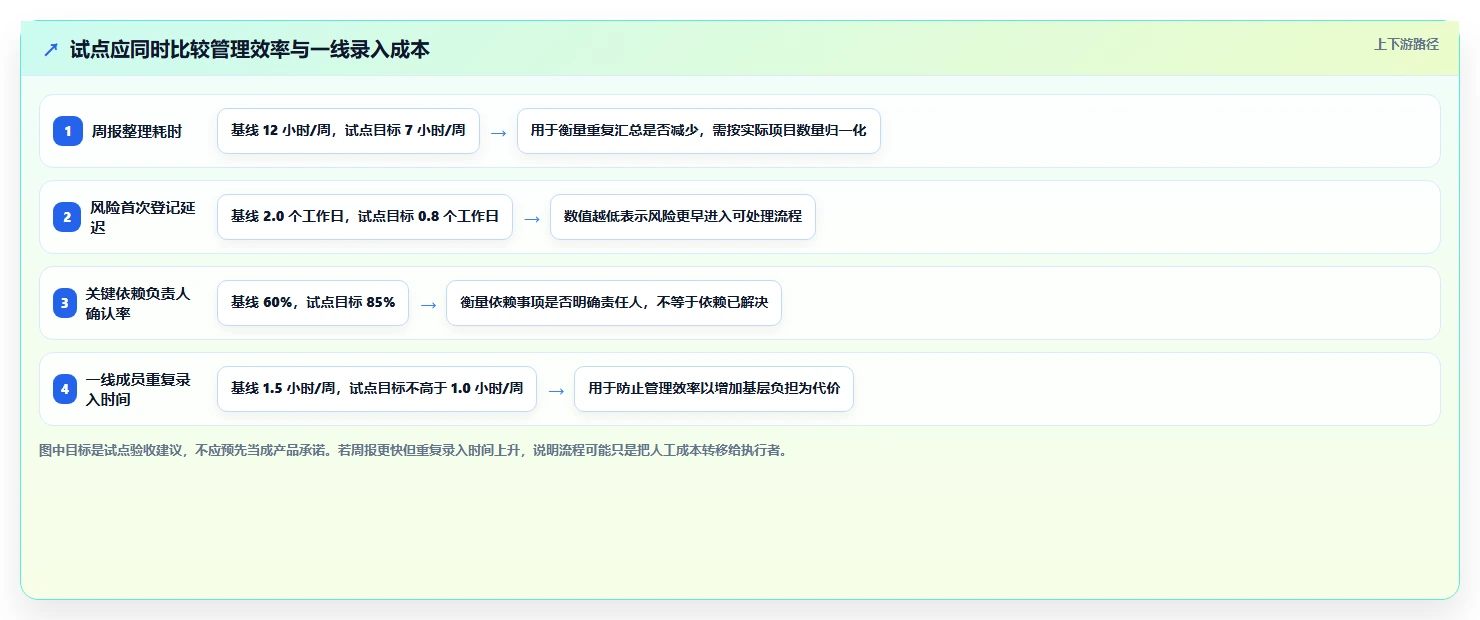
Task: Click the 上下游路径 label
Action: tap(1406, 44)
